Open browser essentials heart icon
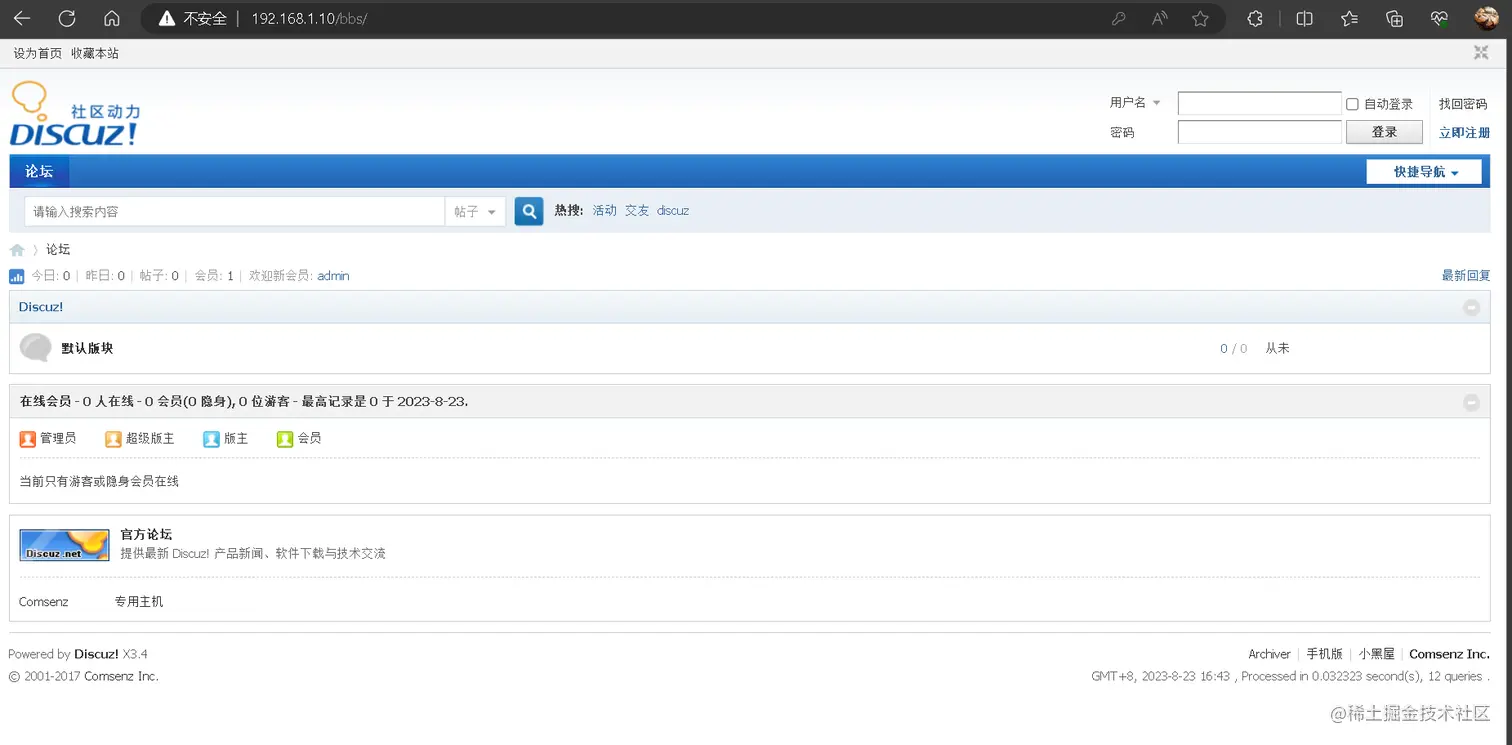This screenshot has height=745, width=1512. pyautogui.click(x=1439, y=19)
